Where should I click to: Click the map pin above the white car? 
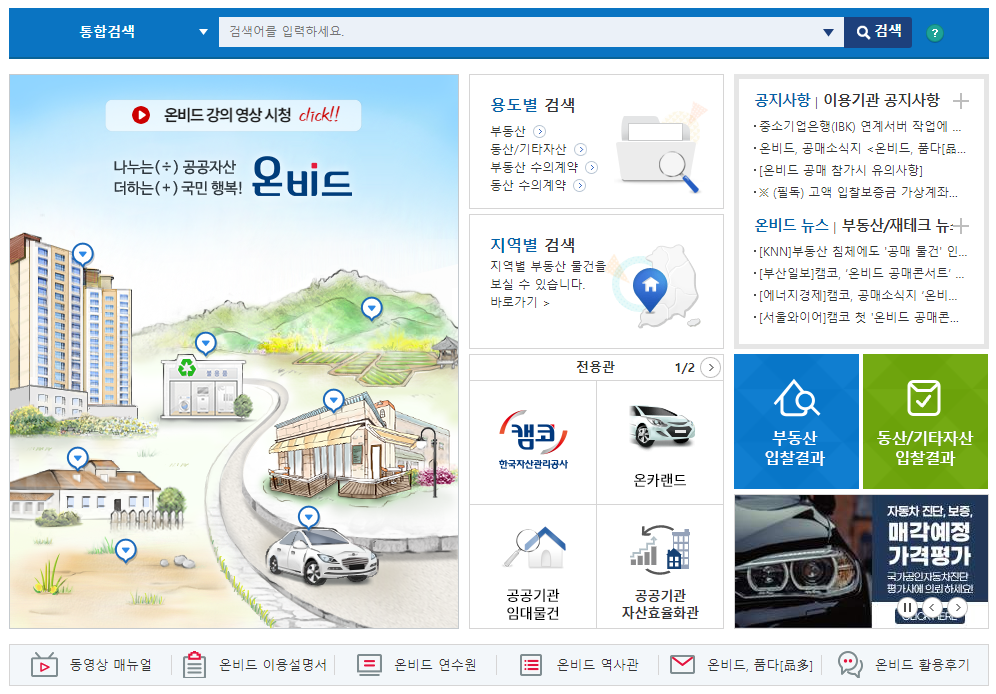309,517
